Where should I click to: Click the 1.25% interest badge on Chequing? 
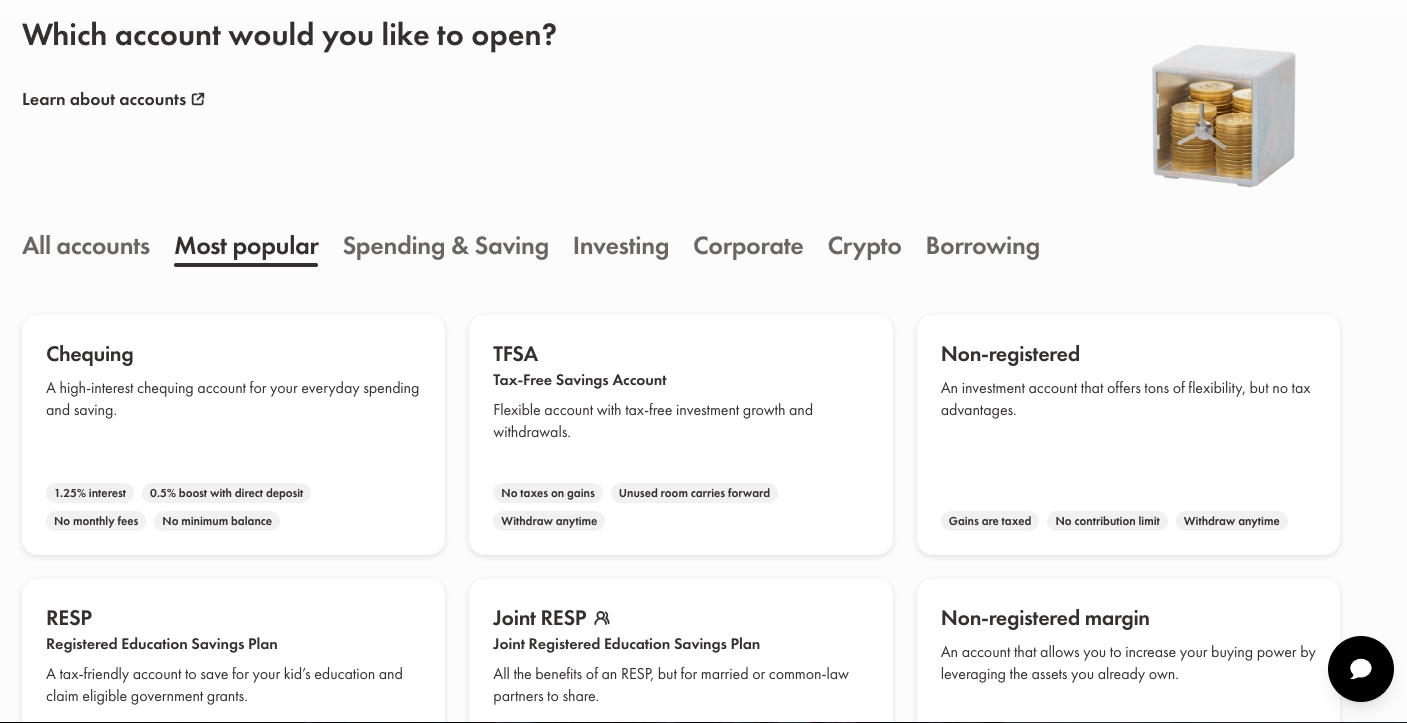click(90, 493)
